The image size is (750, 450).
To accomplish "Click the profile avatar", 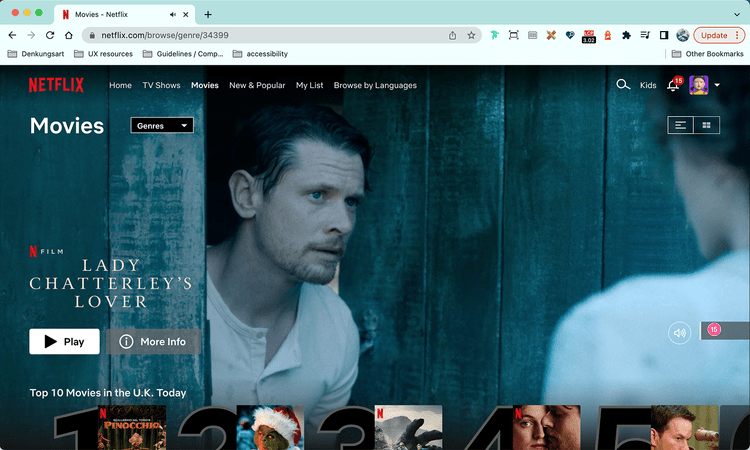I will (698, 85).
